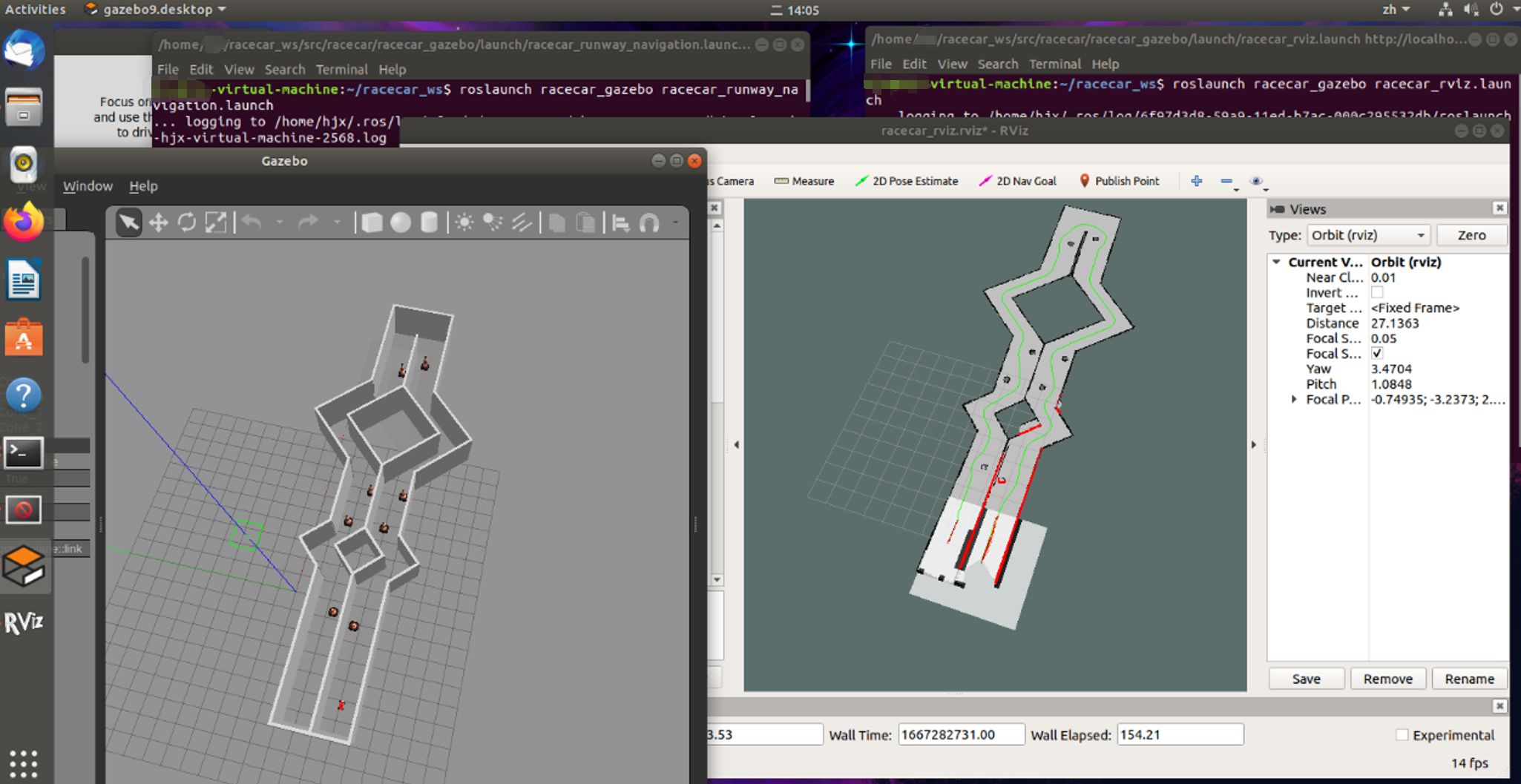The width and height of the screenshot is (1521, 784).
Task: Activate the Rotate mode tool in Gazebo
Action: [187, 223]
